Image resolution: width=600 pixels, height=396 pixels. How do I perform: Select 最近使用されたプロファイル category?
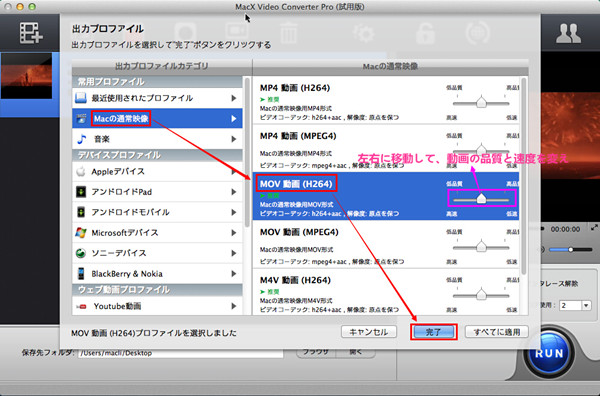point(157,98)
